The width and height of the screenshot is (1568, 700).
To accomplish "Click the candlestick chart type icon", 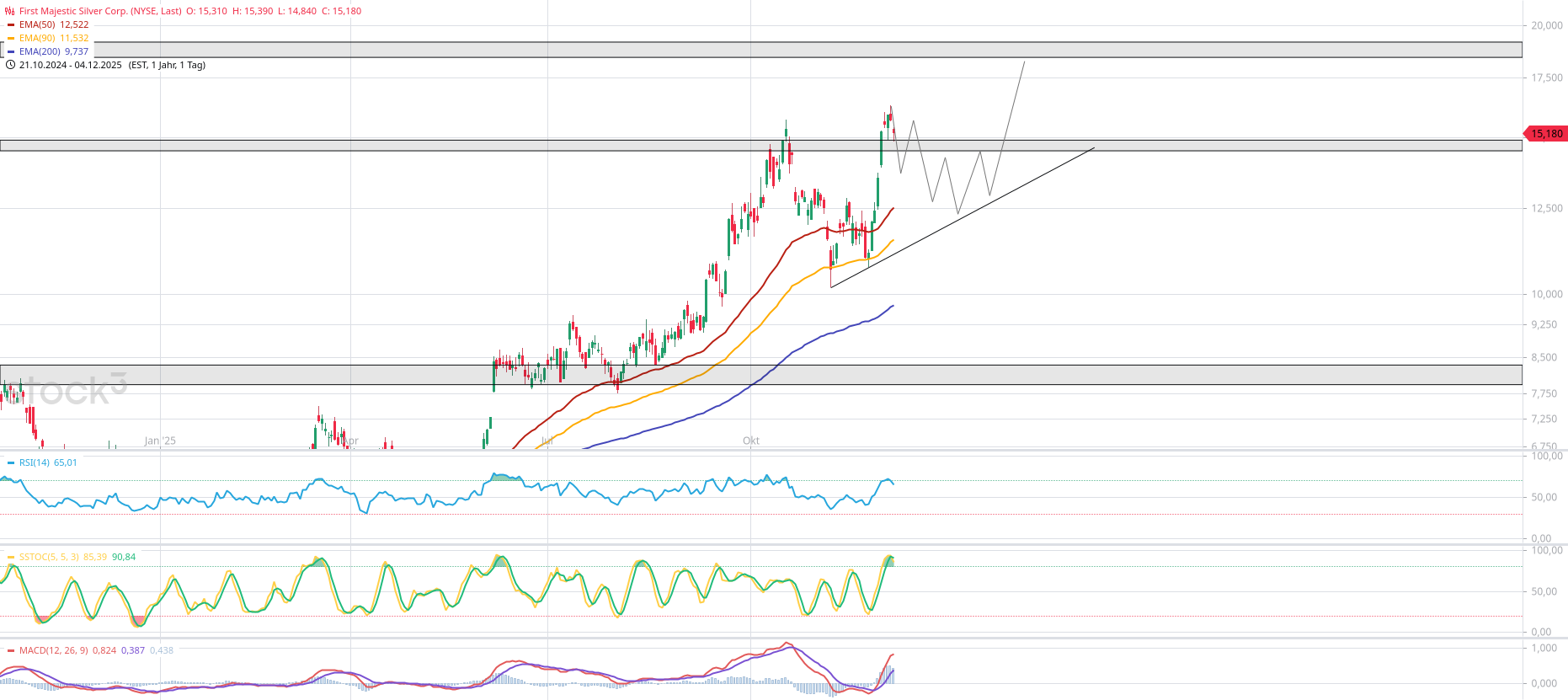I will coord(10,11).
